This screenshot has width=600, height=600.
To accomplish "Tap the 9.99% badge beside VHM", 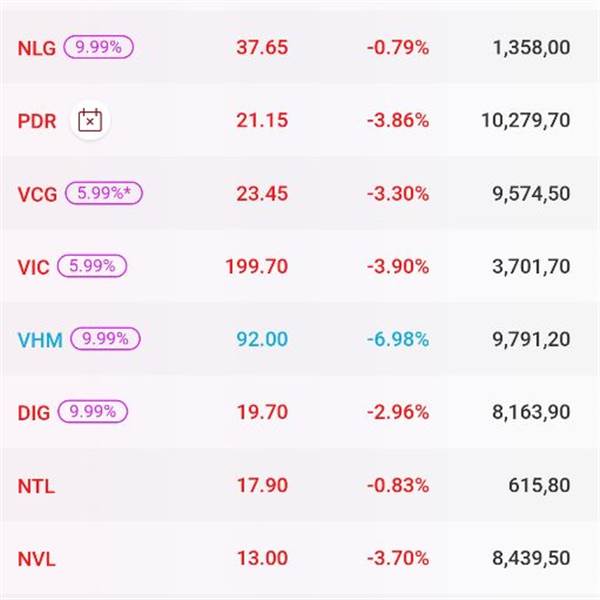I will (102, 340).
